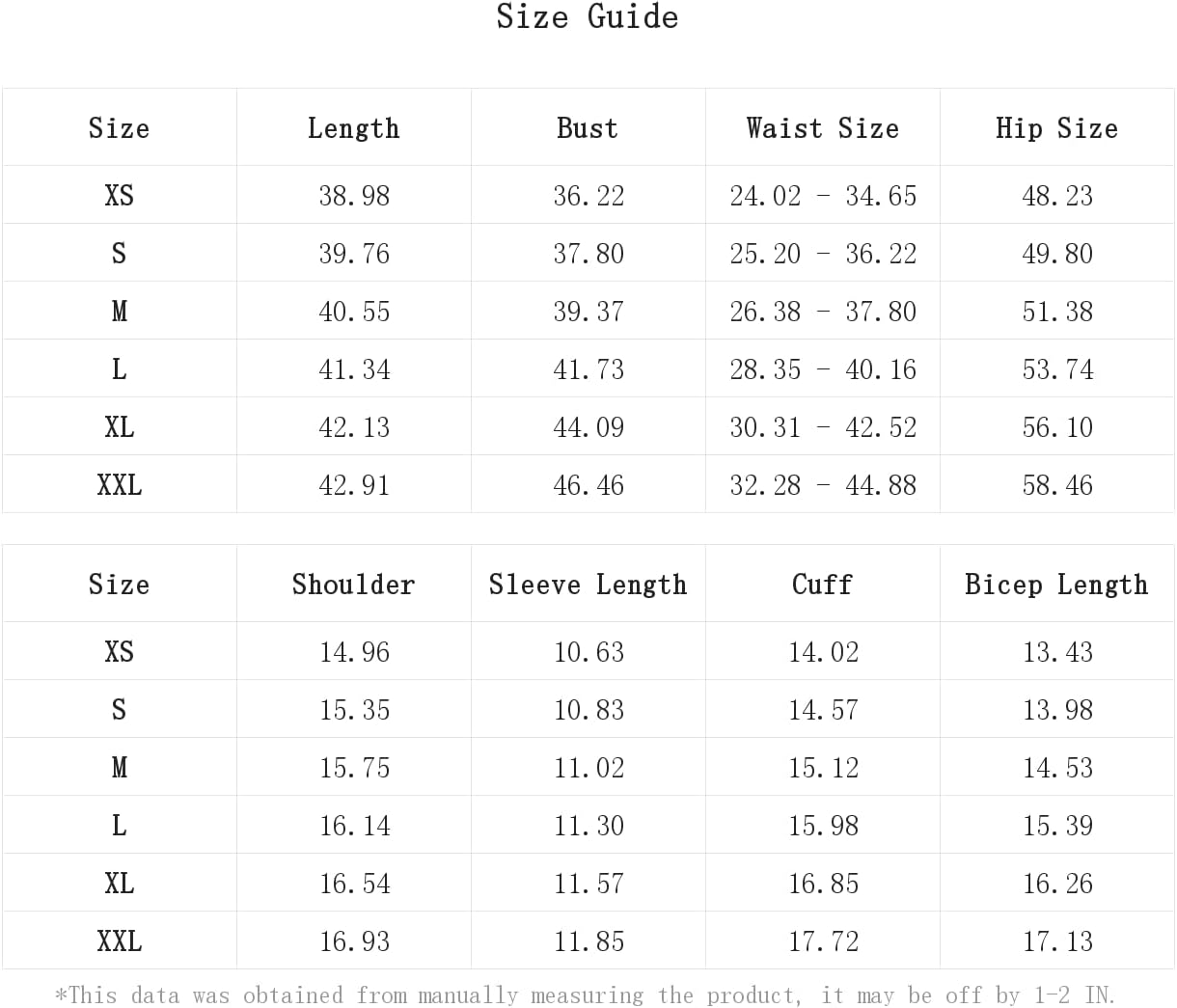The height and width of the screenshot is (1008, 1177).
Task: Click the M sleeve length value 11.02
Action: pos(588,767)
